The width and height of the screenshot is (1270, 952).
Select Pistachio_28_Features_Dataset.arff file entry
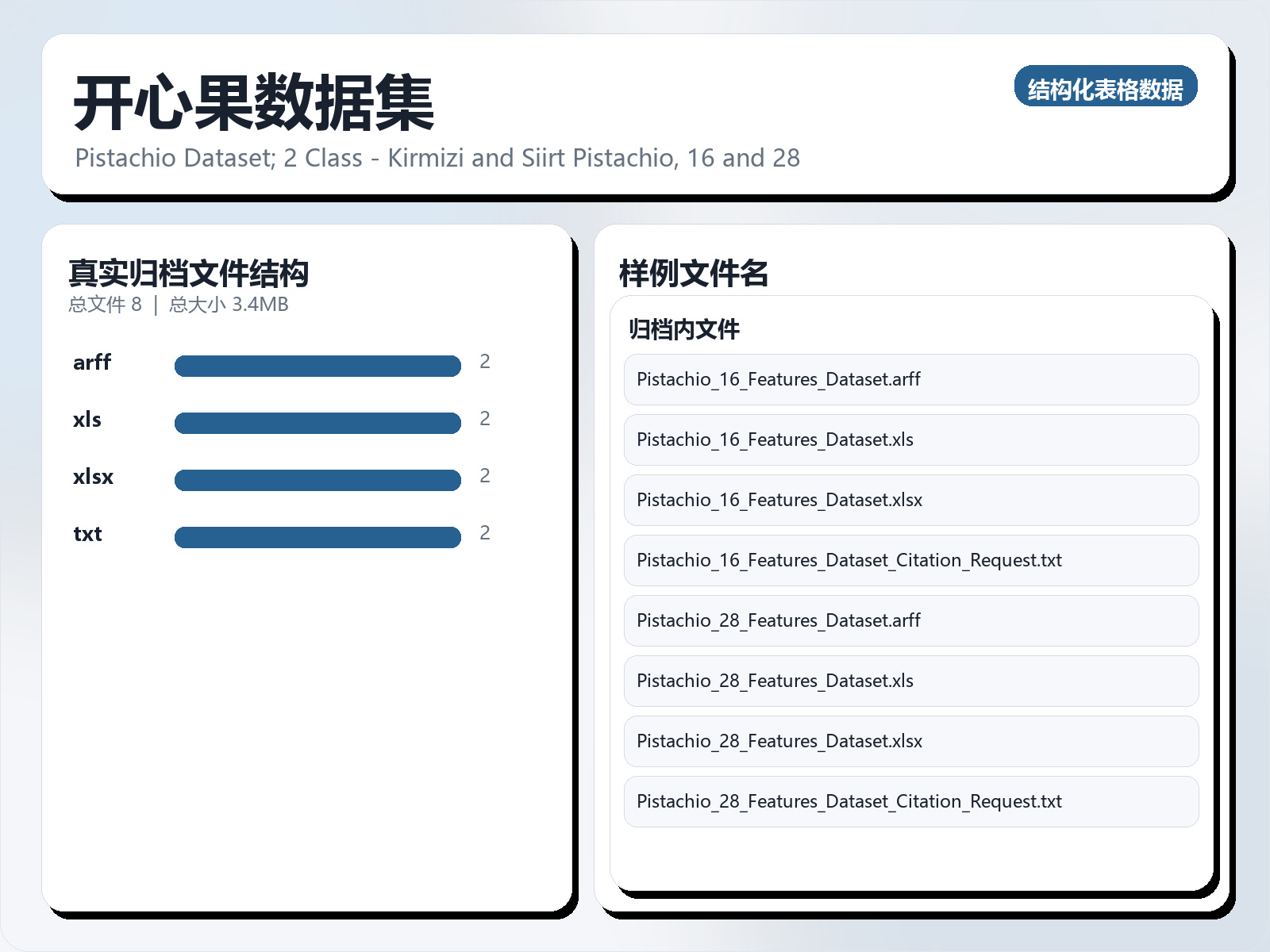click(910, 620)
